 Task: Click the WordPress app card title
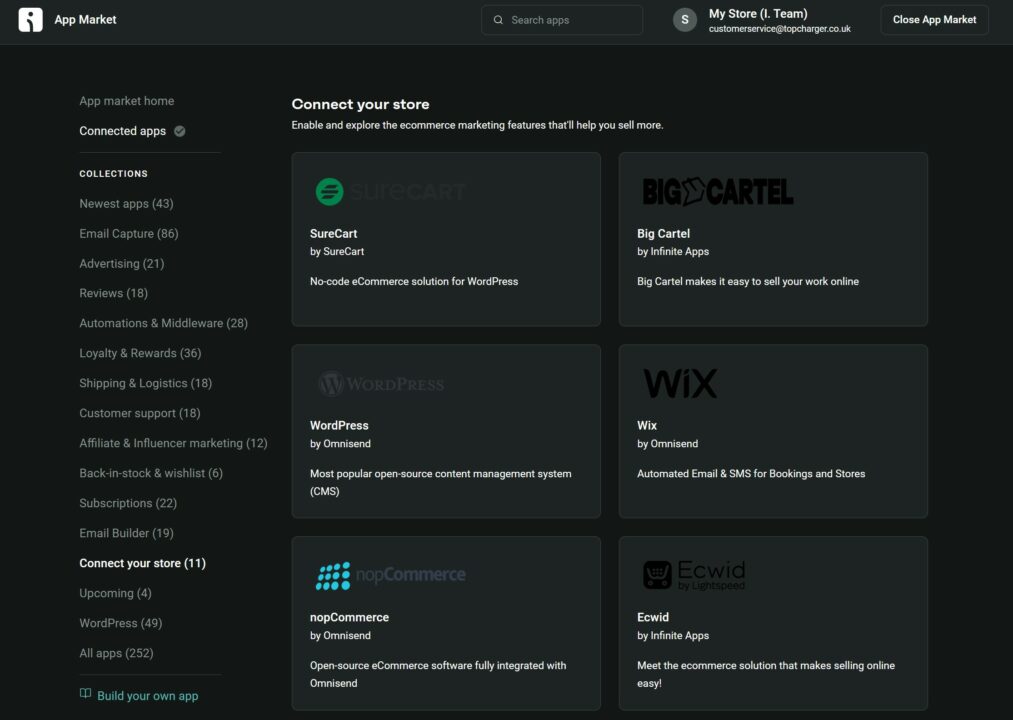[x=339, y=426]
